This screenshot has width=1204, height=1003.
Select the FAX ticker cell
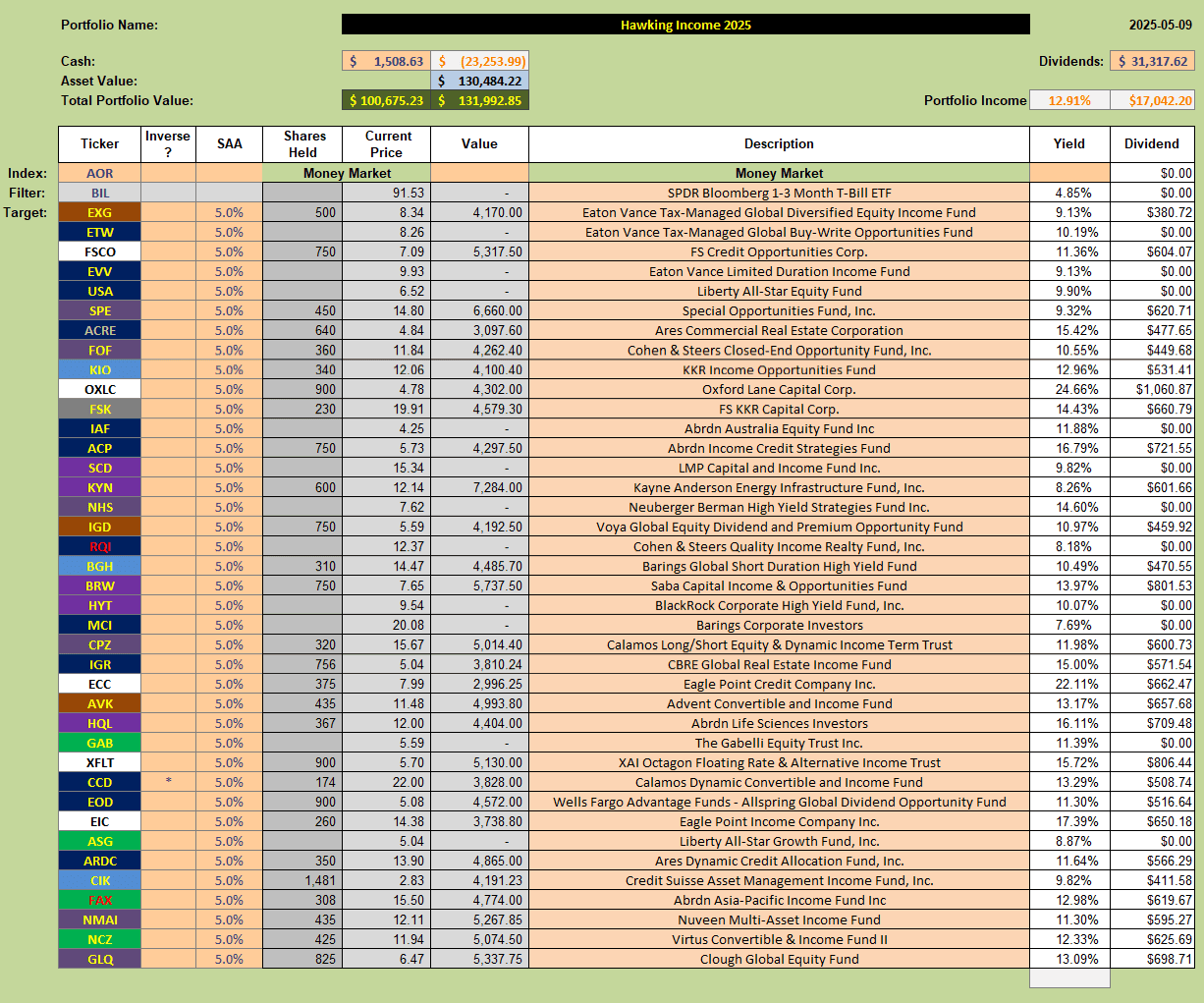tap(99, 900)
